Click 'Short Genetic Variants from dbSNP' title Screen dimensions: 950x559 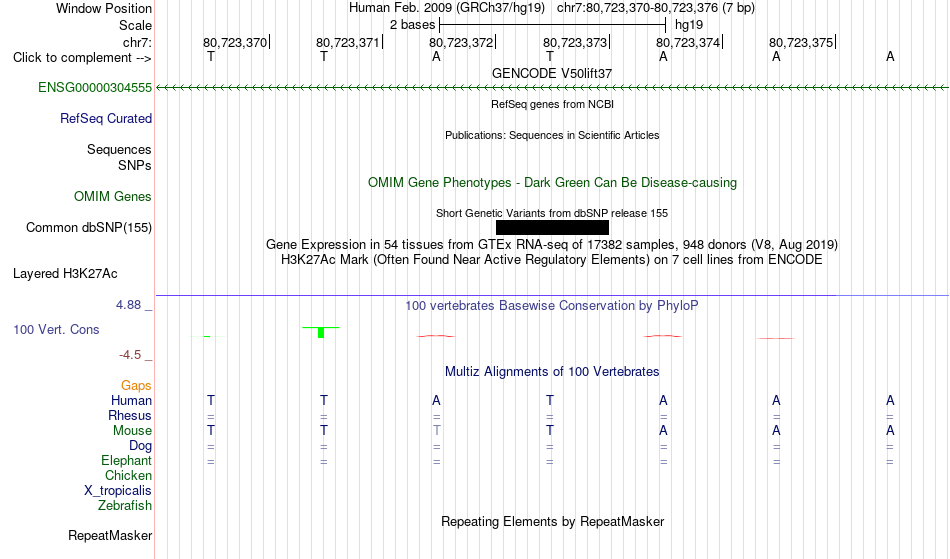[x=552, y=213]
